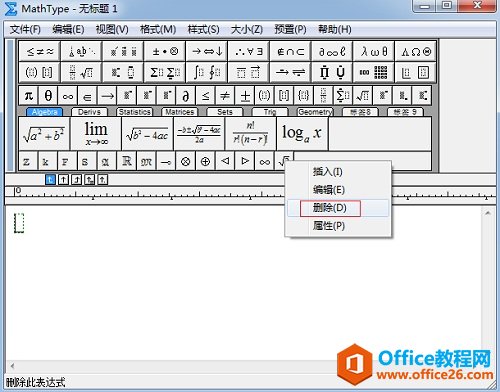Insert the log base a of x expression
The width and height of the screenshot is (500, 392).
(302, 134)
